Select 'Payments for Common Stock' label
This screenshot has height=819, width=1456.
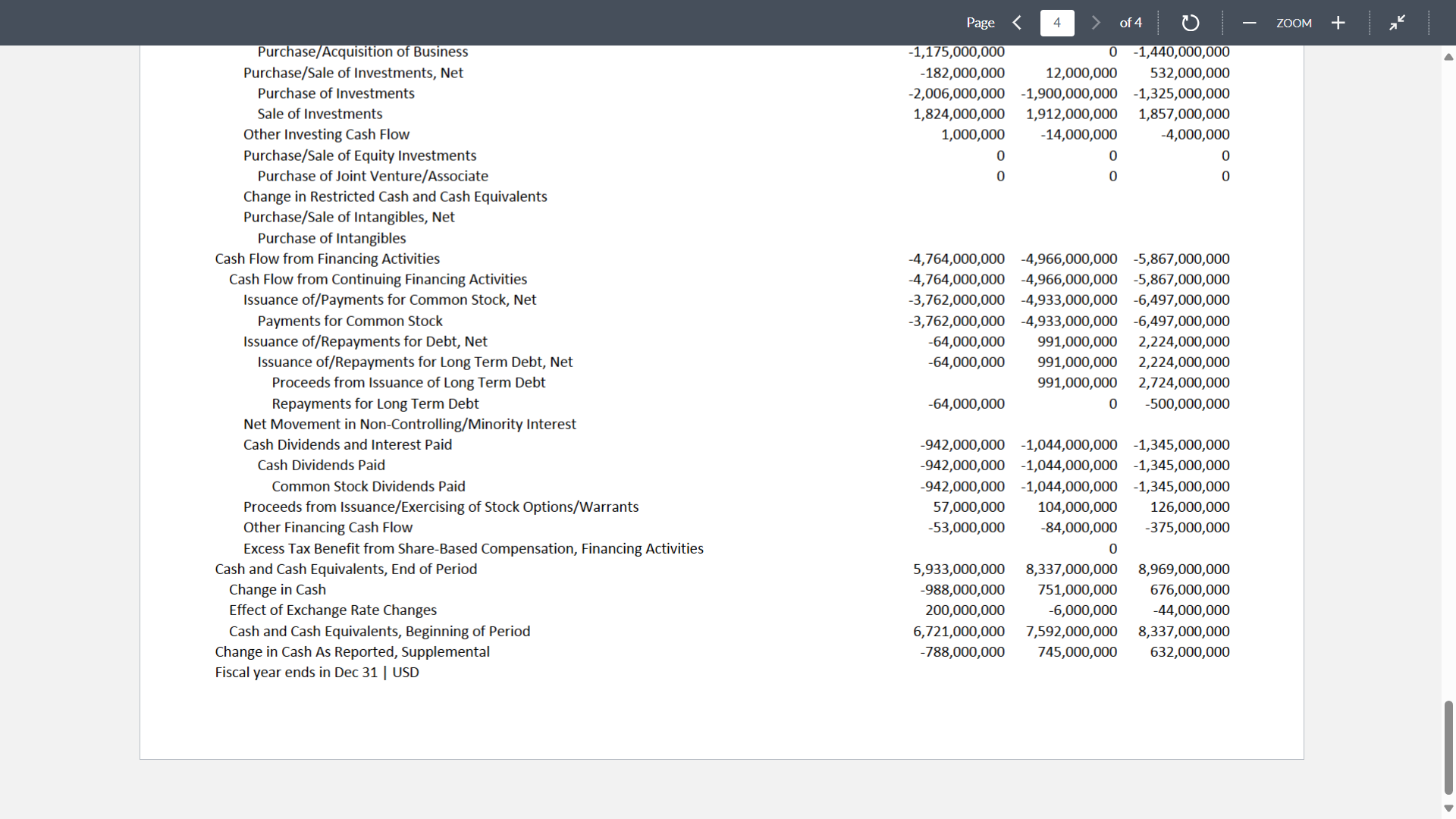350,321
